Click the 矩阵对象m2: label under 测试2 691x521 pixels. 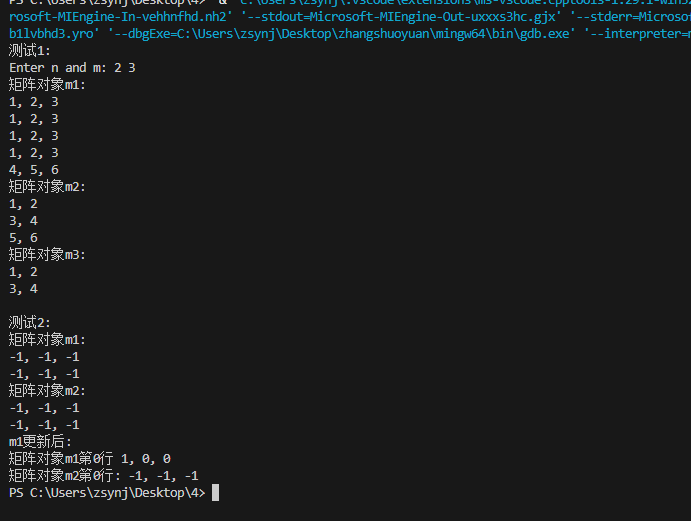tap(47, 391)
